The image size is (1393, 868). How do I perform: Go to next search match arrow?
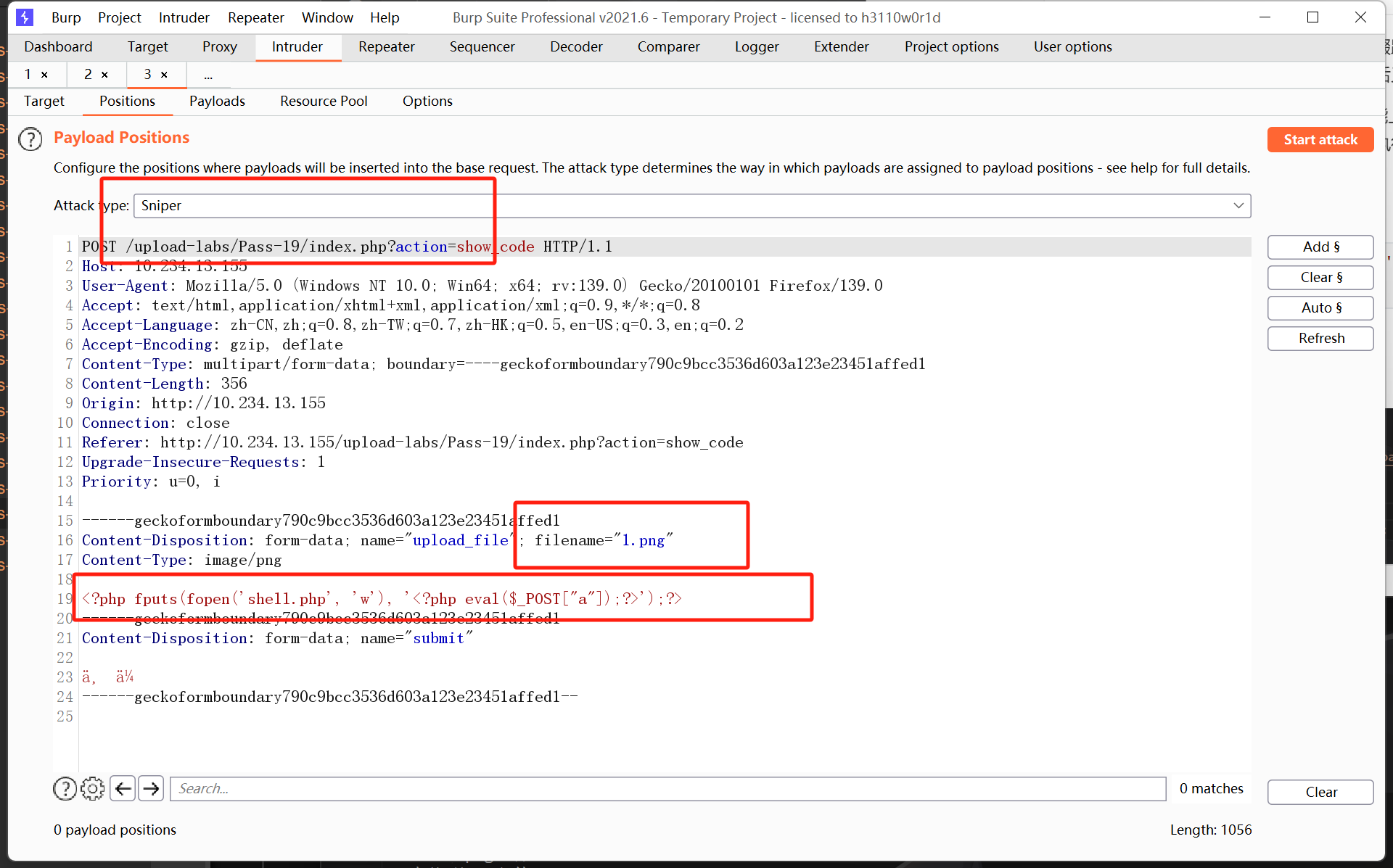tap(151, 788)
